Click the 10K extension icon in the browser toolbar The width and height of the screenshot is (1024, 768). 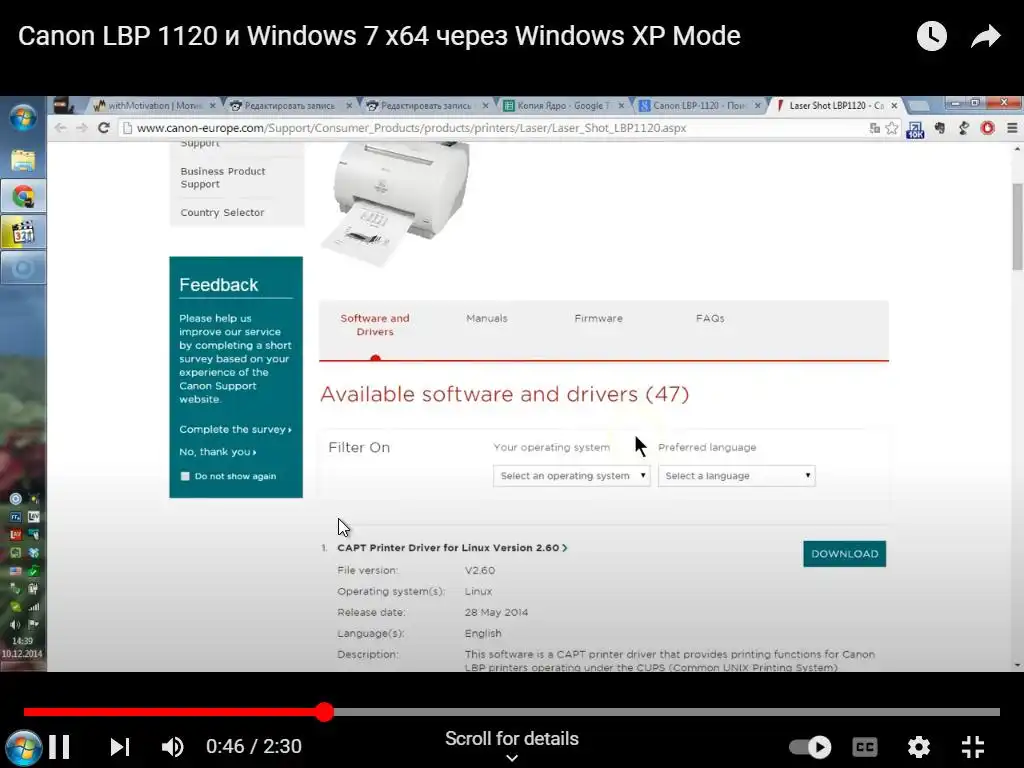click(915, 130)
